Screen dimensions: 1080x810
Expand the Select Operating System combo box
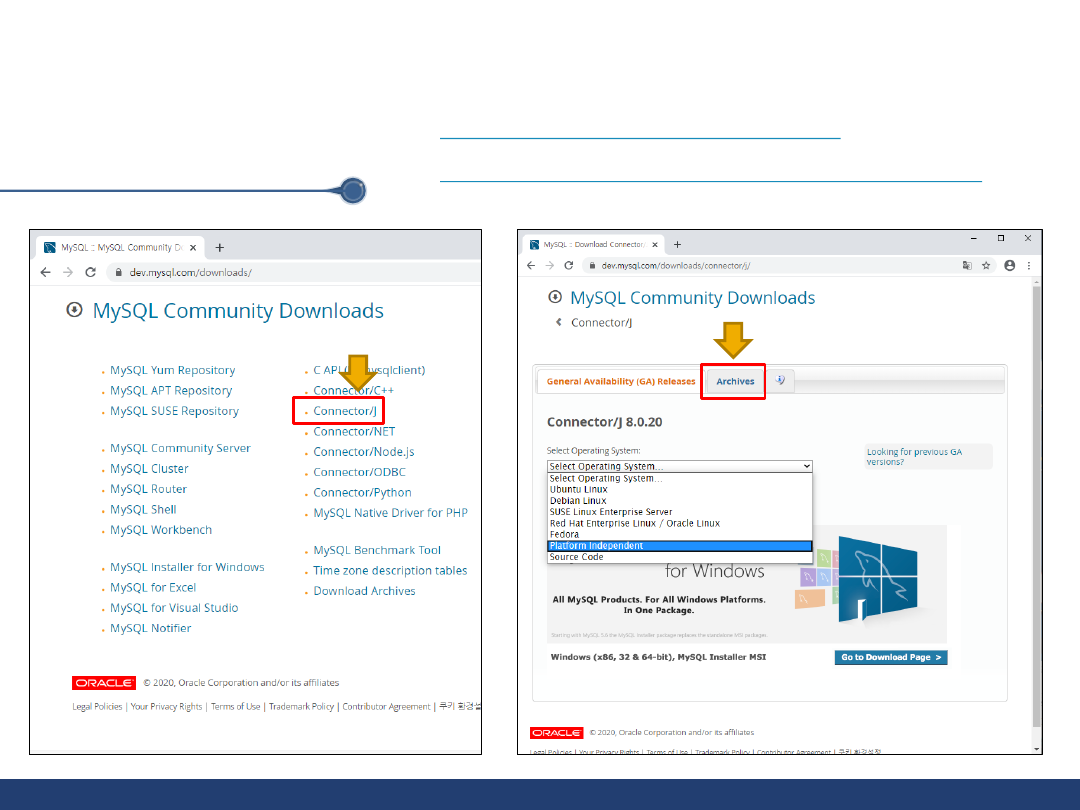pos(679,466)
